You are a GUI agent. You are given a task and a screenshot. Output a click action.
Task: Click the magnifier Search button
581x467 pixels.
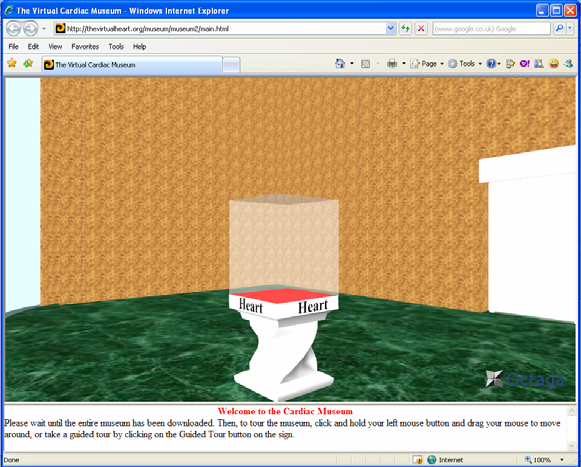(560, 29)
